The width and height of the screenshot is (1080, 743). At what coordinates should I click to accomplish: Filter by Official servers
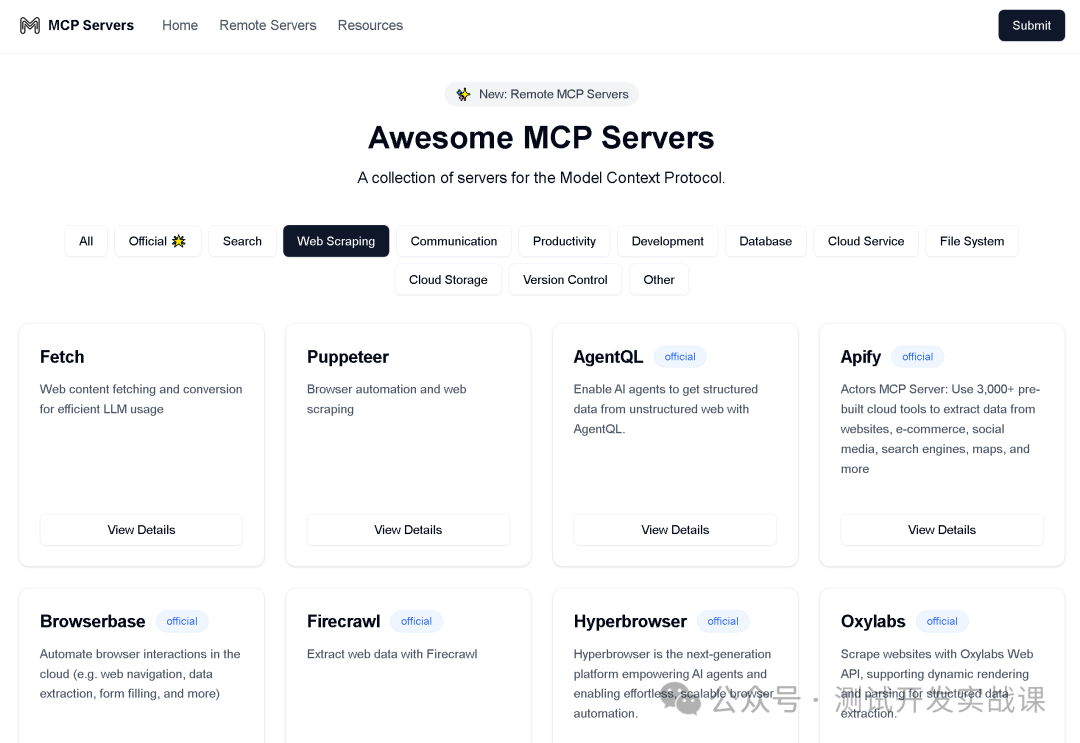click(158, 241)
